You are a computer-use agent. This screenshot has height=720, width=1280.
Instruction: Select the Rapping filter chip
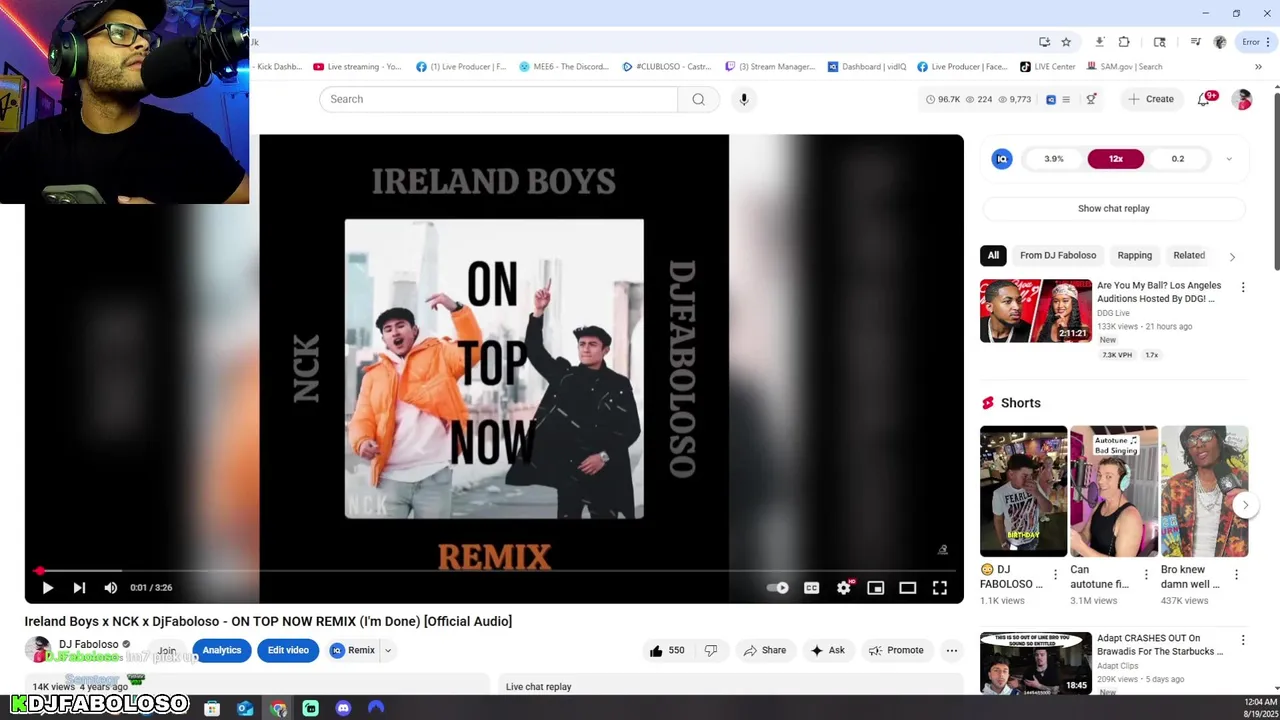pos(1135,255)
